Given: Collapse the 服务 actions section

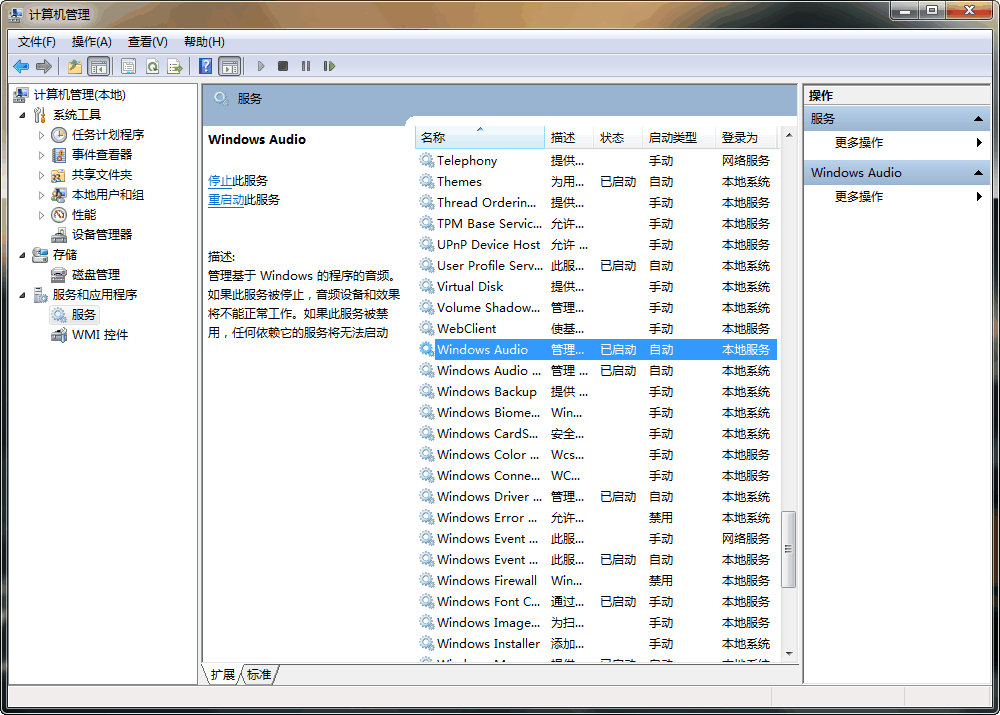Looking at the screenshot, I should (x=978, y=119).
